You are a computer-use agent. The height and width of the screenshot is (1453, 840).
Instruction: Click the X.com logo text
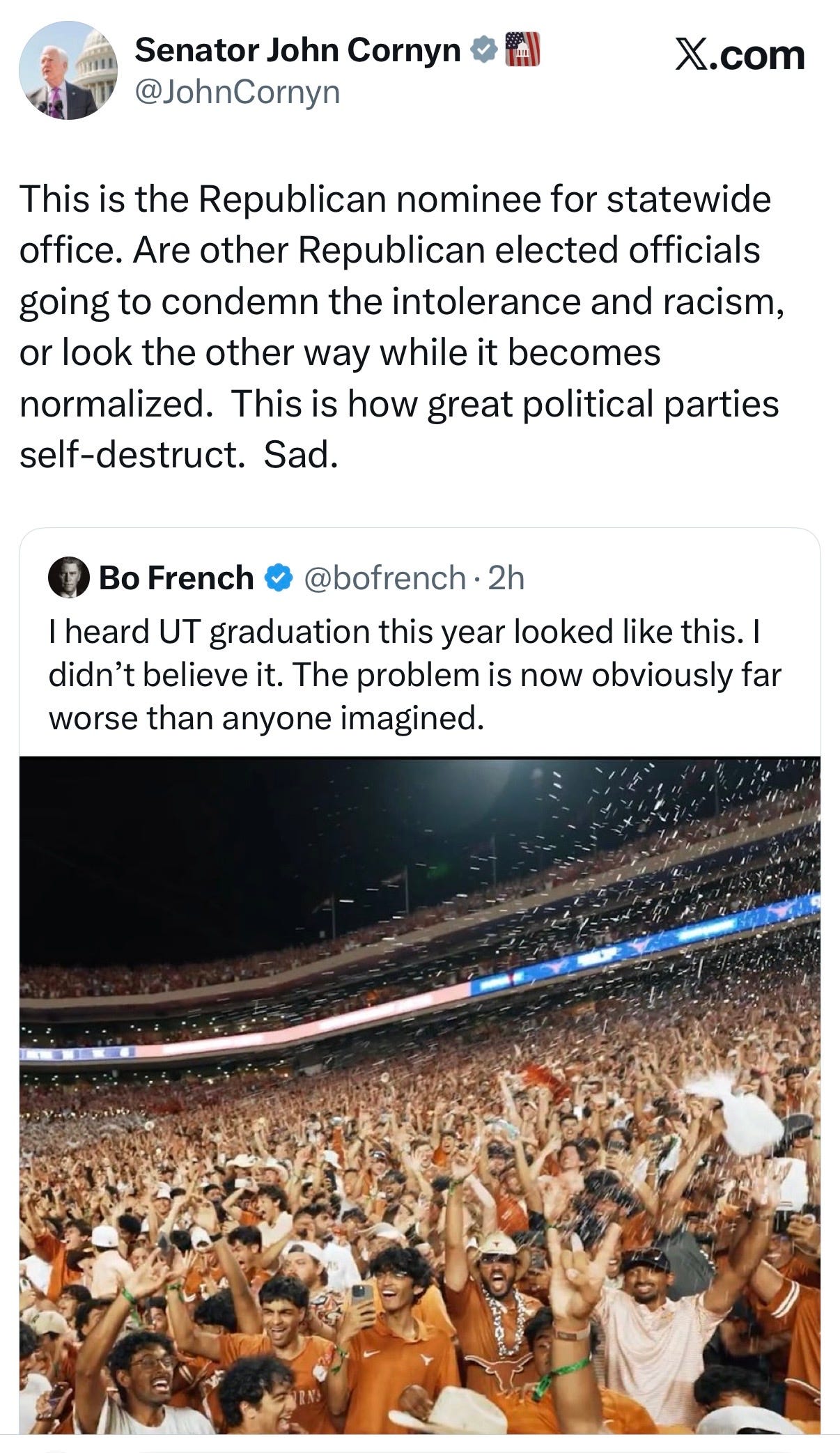point(740,55)
